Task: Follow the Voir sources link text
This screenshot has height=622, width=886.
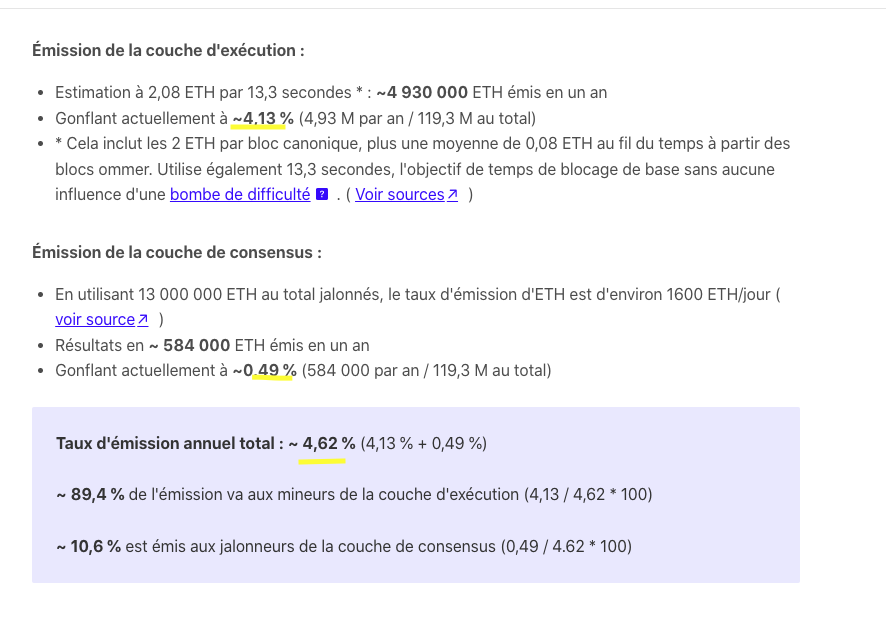Action: point(399,195)
